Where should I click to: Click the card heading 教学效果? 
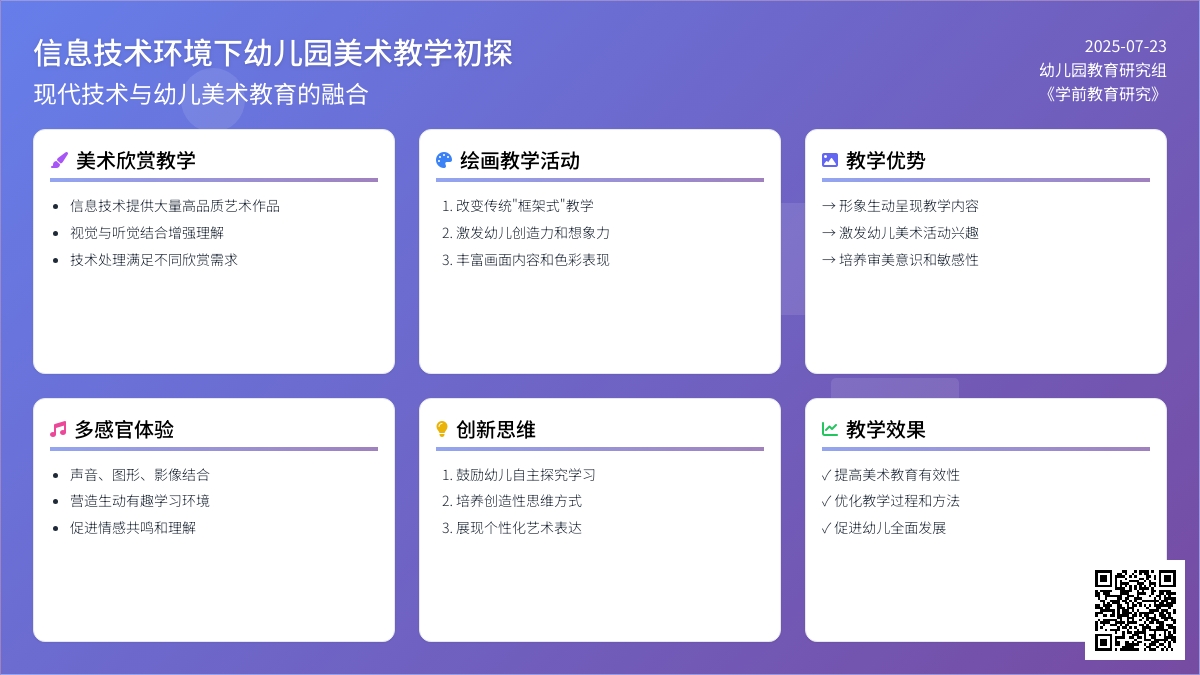(886, 429)
